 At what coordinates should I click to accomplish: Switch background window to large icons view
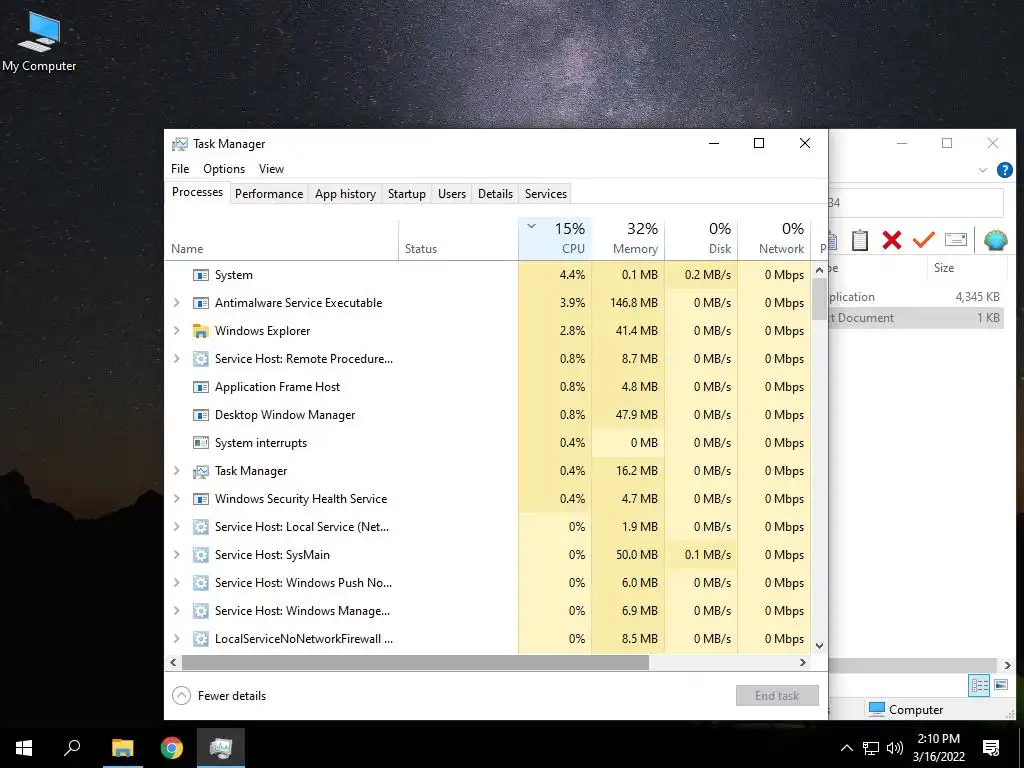click(x=1000, y=685)
